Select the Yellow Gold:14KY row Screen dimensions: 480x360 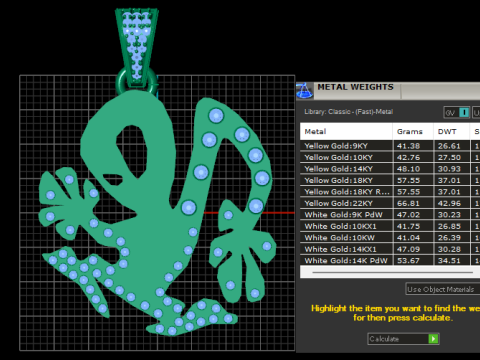point(390,169)
